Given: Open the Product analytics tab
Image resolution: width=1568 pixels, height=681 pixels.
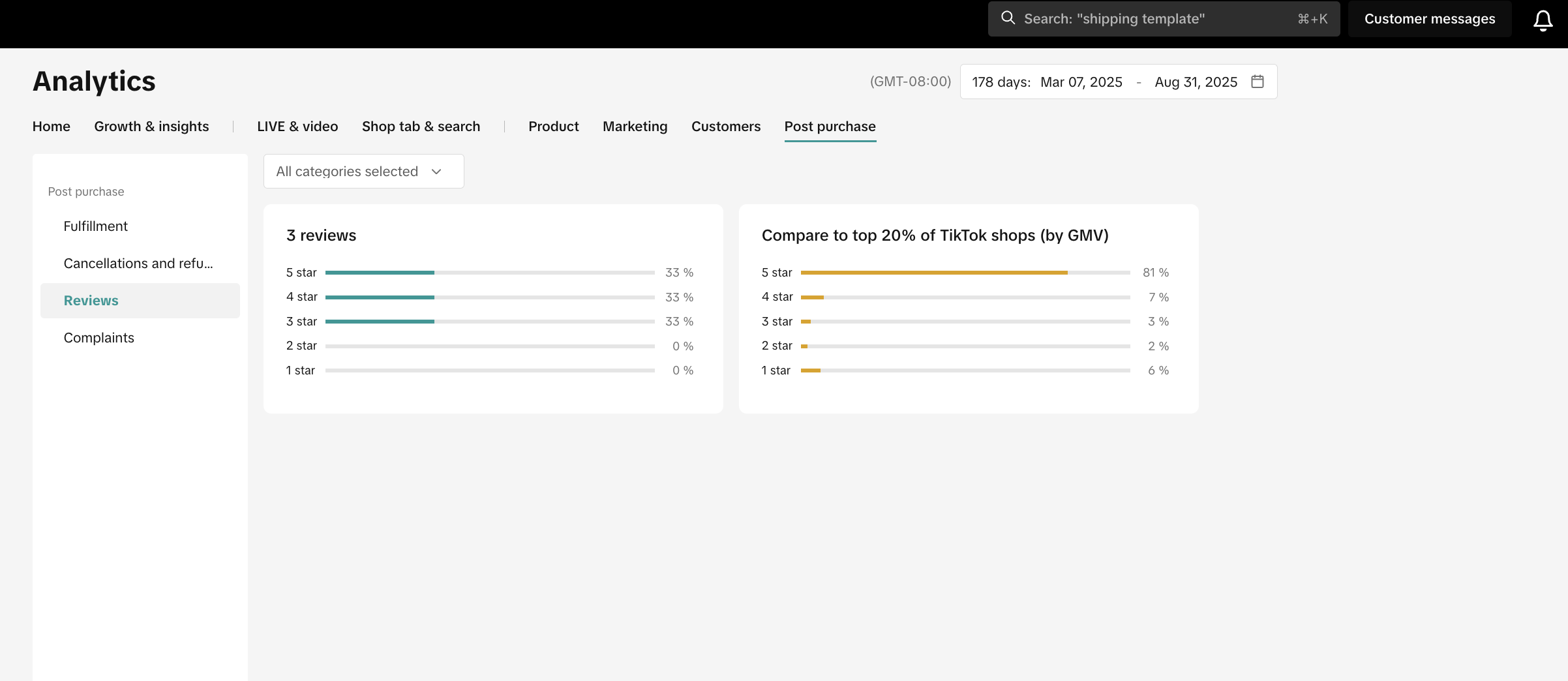Looking at the screenshot, I should coord(553,127).
